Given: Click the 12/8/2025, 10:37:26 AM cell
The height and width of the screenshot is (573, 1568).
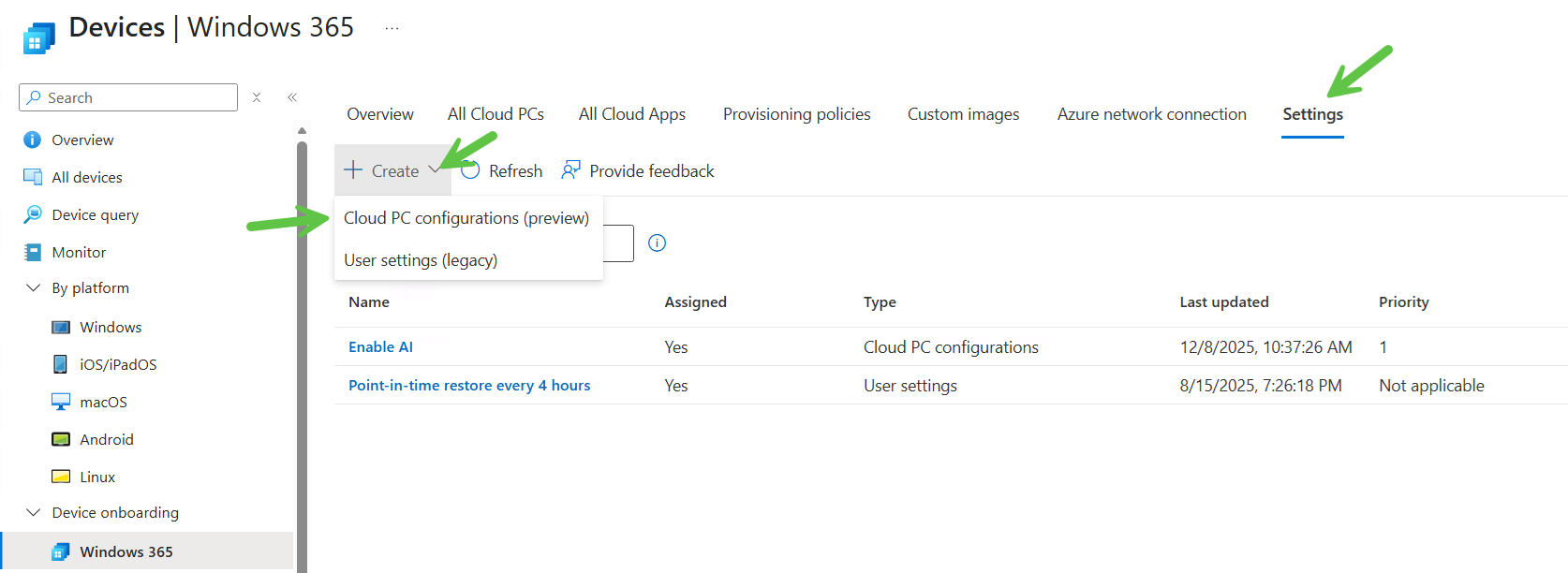Looking at the screenshot, I should [x=1266, y=347].
